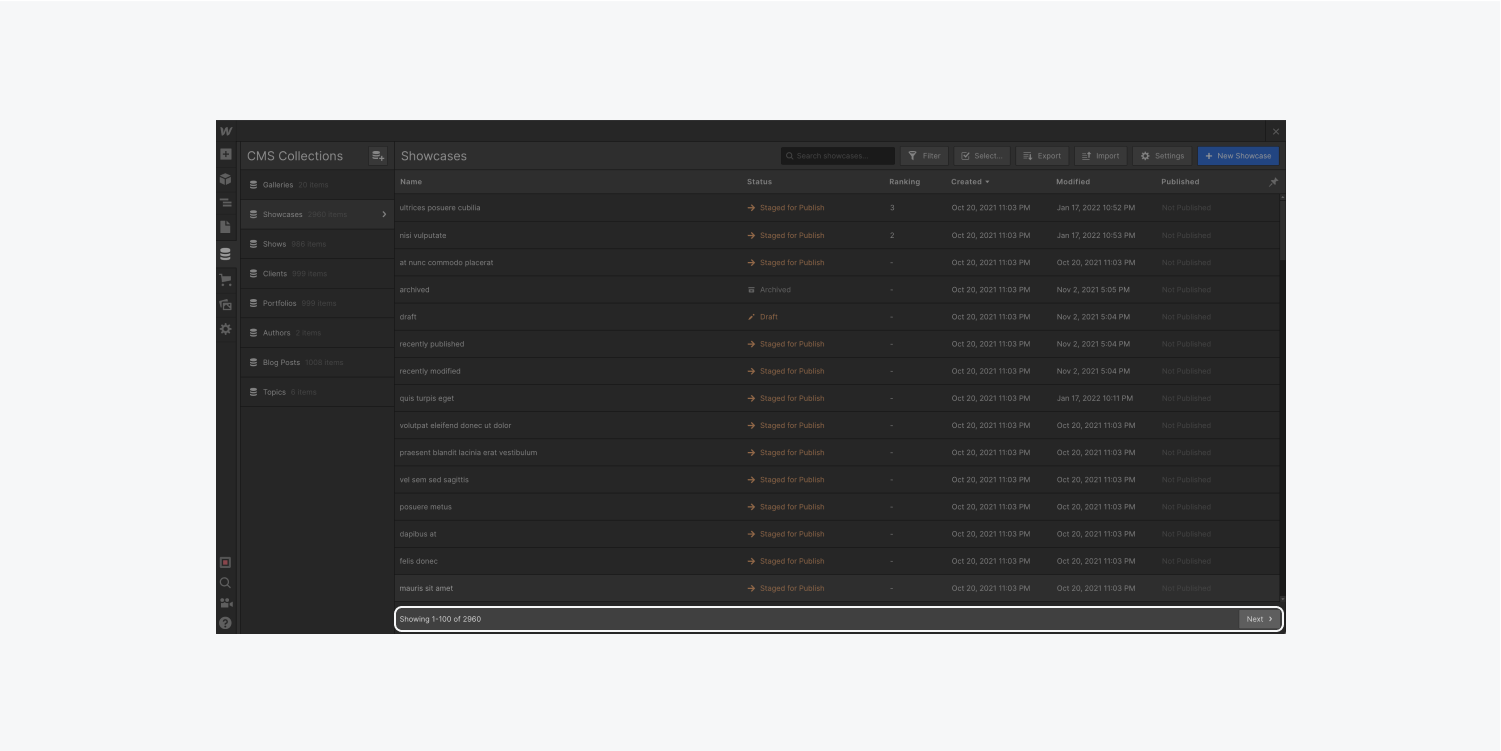Image resolution: width=1501 pixels, height=751 pixels.
Task: Open item 'quis turpis eget'
Action: [837, 398]
